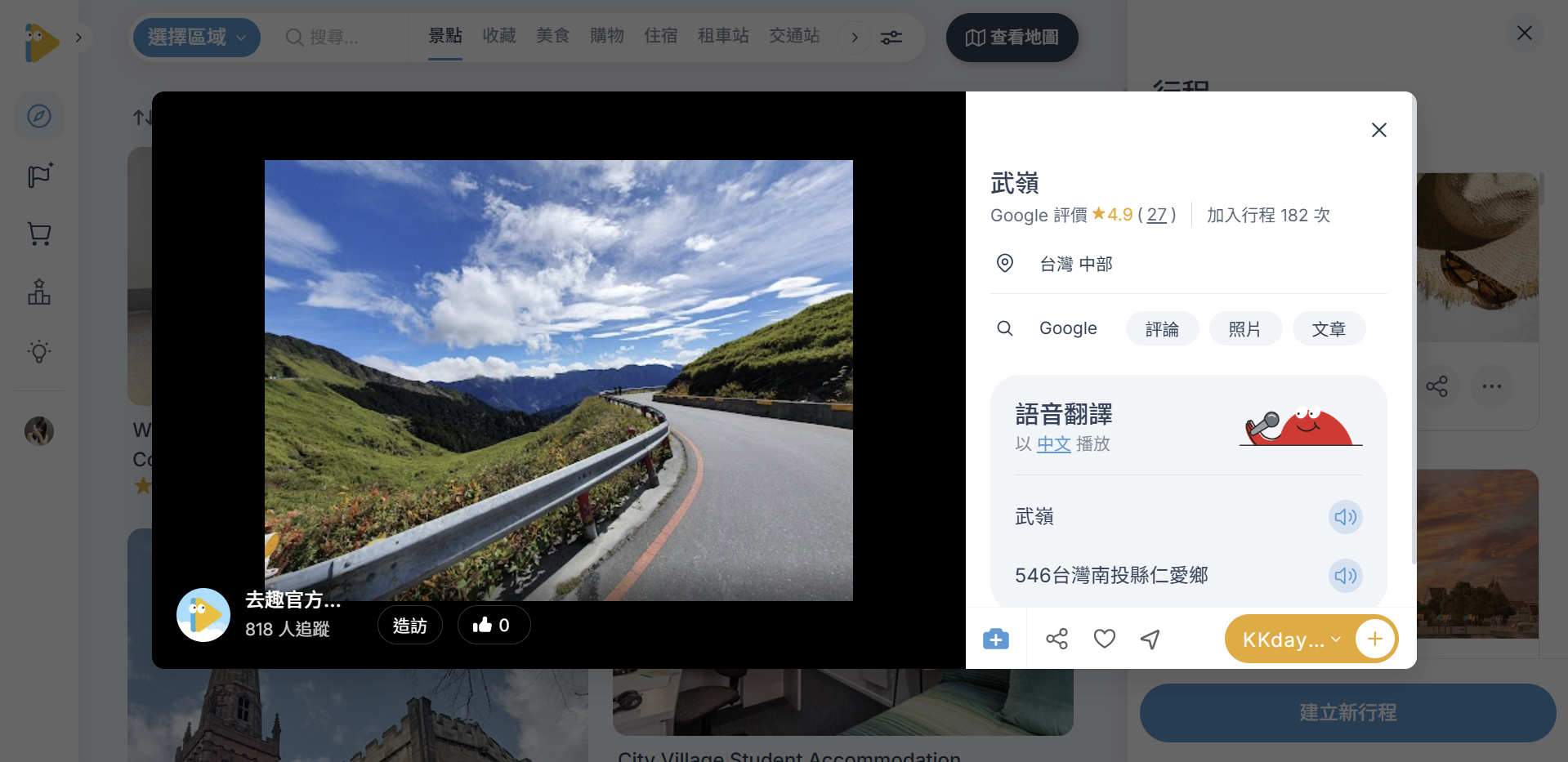Open the filter sliders icon
Viewport: 1568px width, 762px height.
pyautogui.click(x=891, y=38)
